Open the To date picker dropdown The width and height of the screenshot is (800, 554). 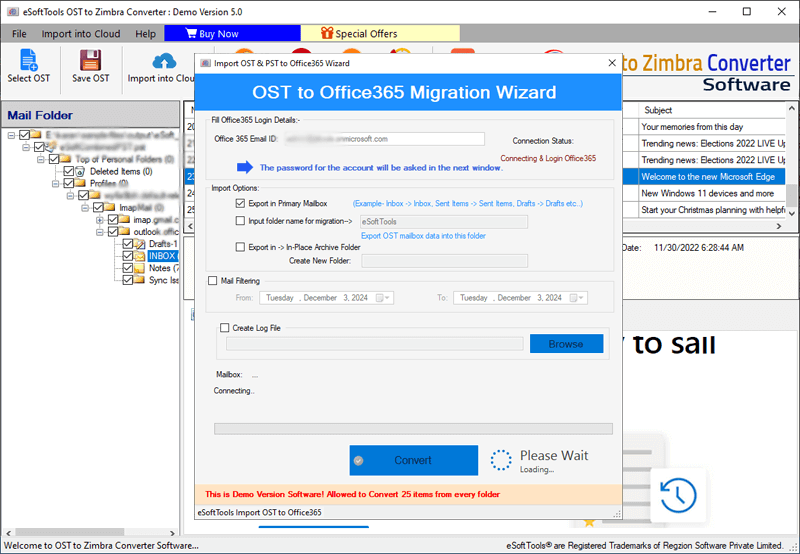(x=577, y=298)
